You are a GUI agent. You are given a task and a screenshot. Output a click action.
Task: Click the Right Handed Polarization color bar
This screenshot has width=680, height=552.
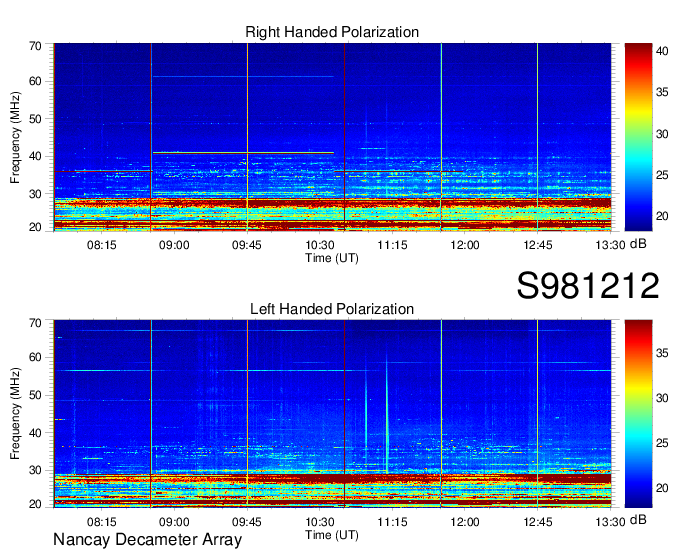tap(638, 137)
